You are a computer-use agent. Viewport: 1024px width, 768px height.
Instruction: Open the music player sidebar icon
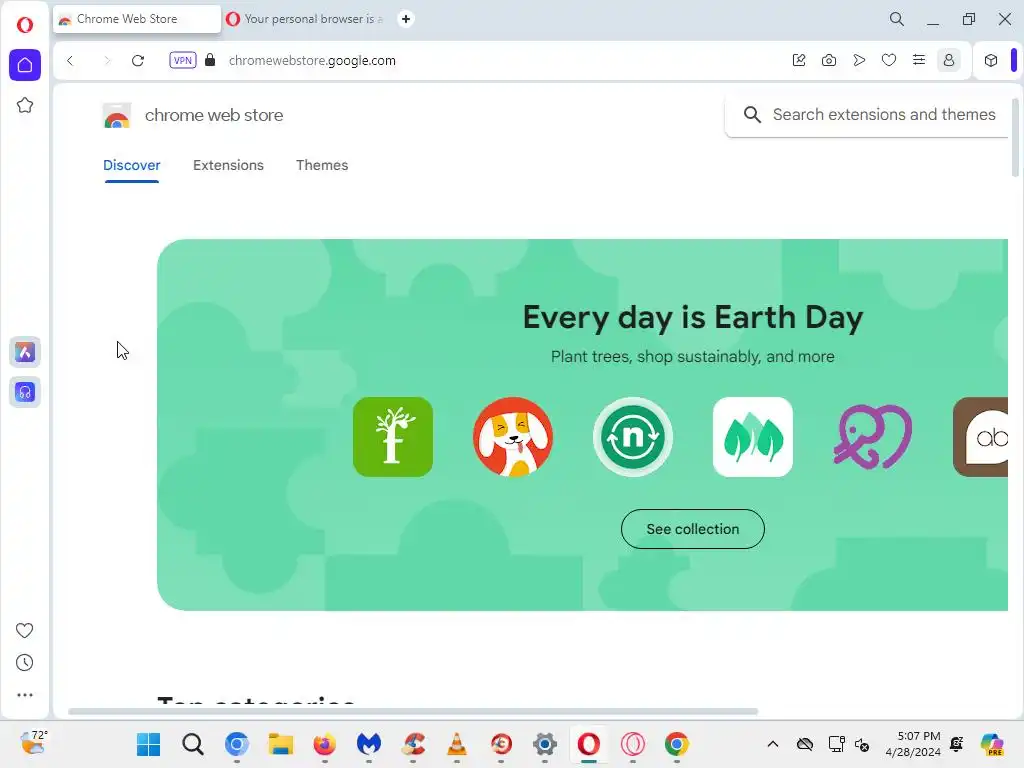coord(25,392)
